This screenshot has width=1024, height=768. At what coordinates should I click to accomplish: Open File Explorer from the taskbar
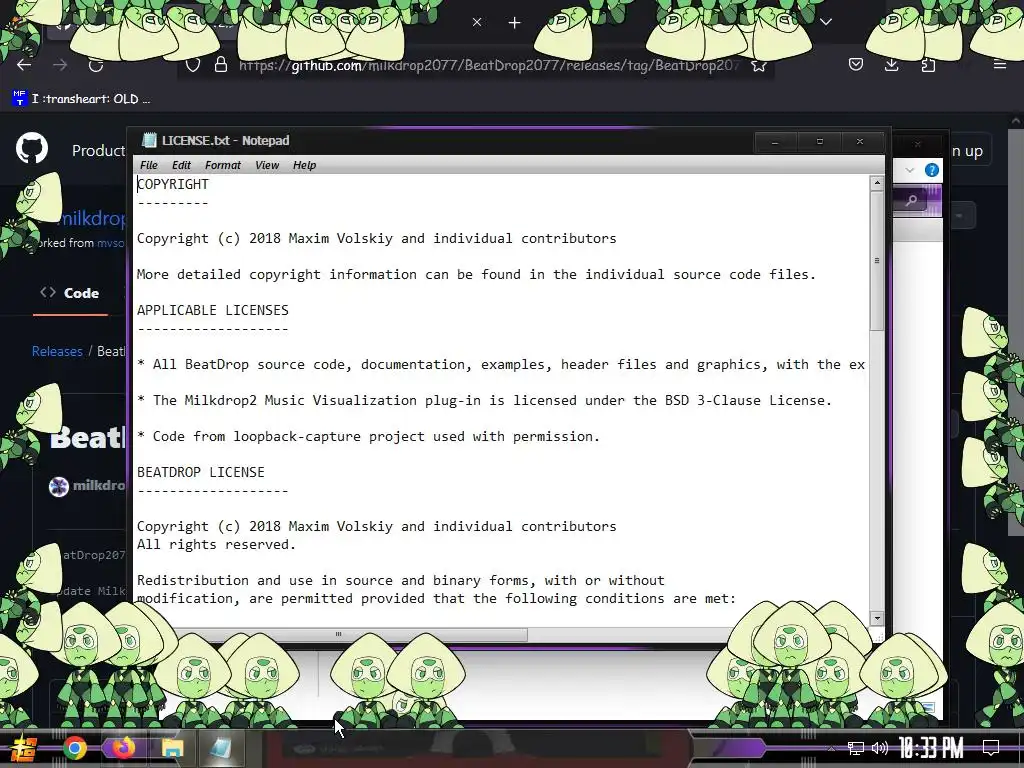tap(172, 748)
